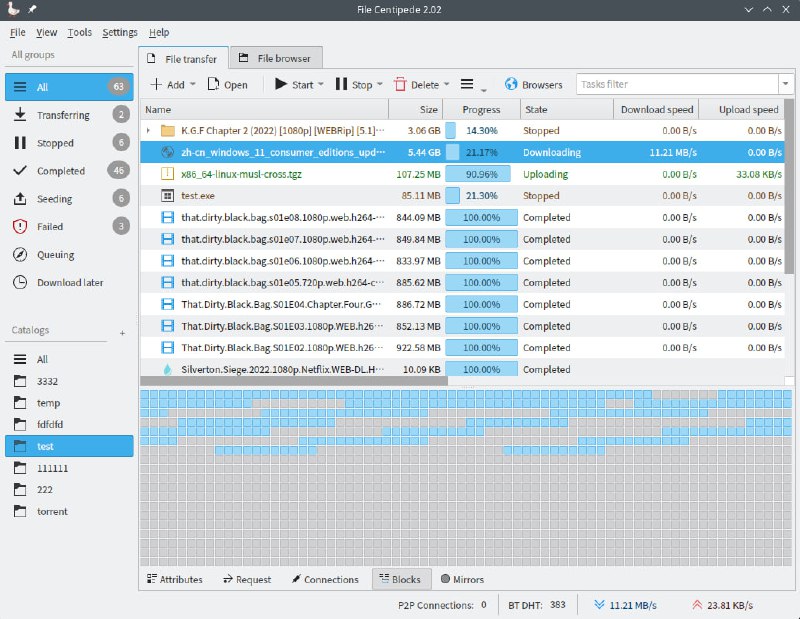Click the plus icon beside Catalogs
This screenshot has height=619, width=800.
(123, 332)
